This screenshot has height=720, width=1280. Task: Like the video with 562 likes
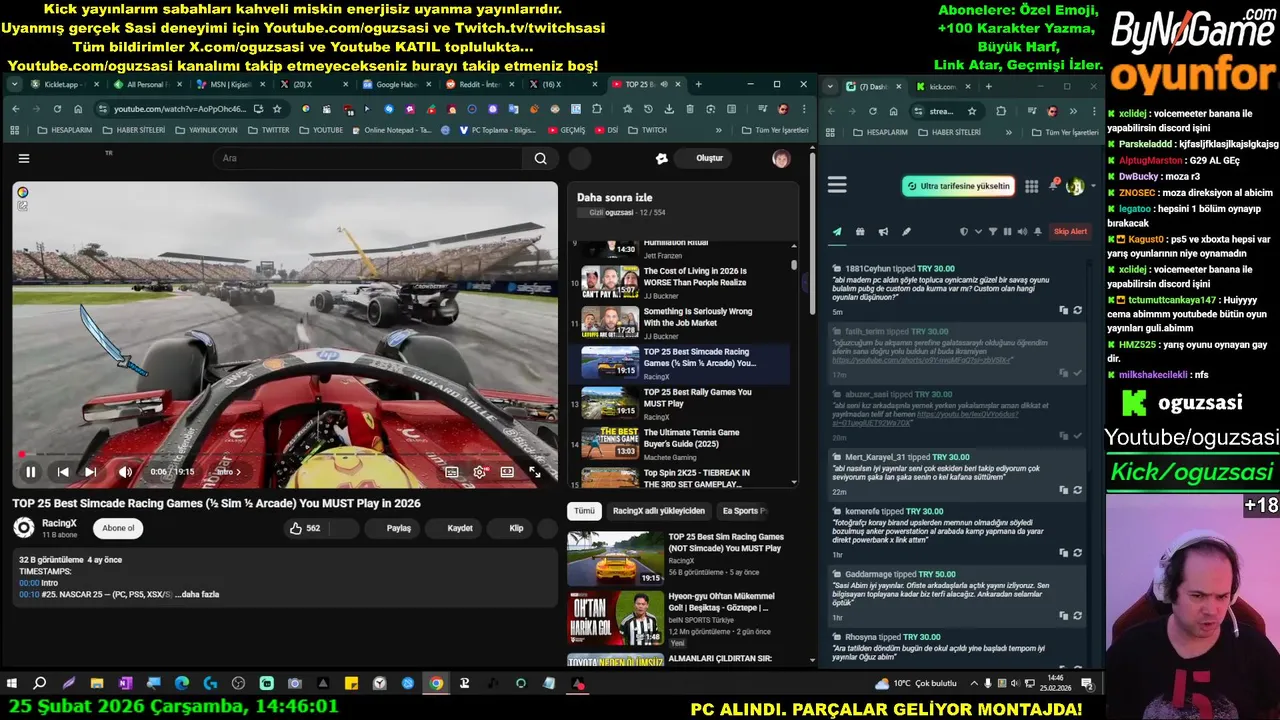tap(304, 528)
